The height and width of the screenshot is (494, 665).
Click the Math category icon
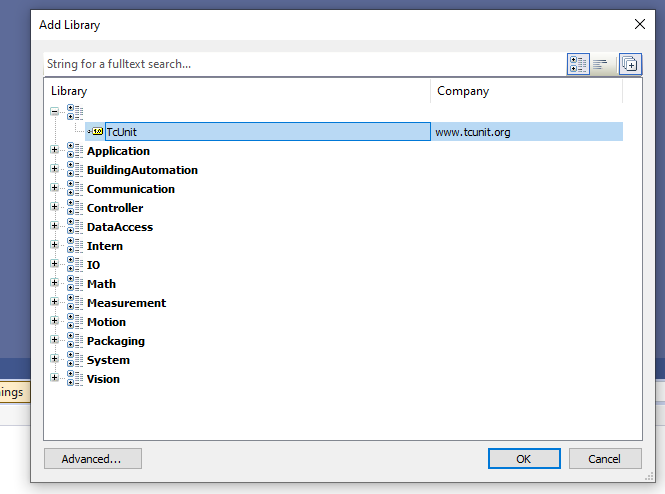click(75, 284)
